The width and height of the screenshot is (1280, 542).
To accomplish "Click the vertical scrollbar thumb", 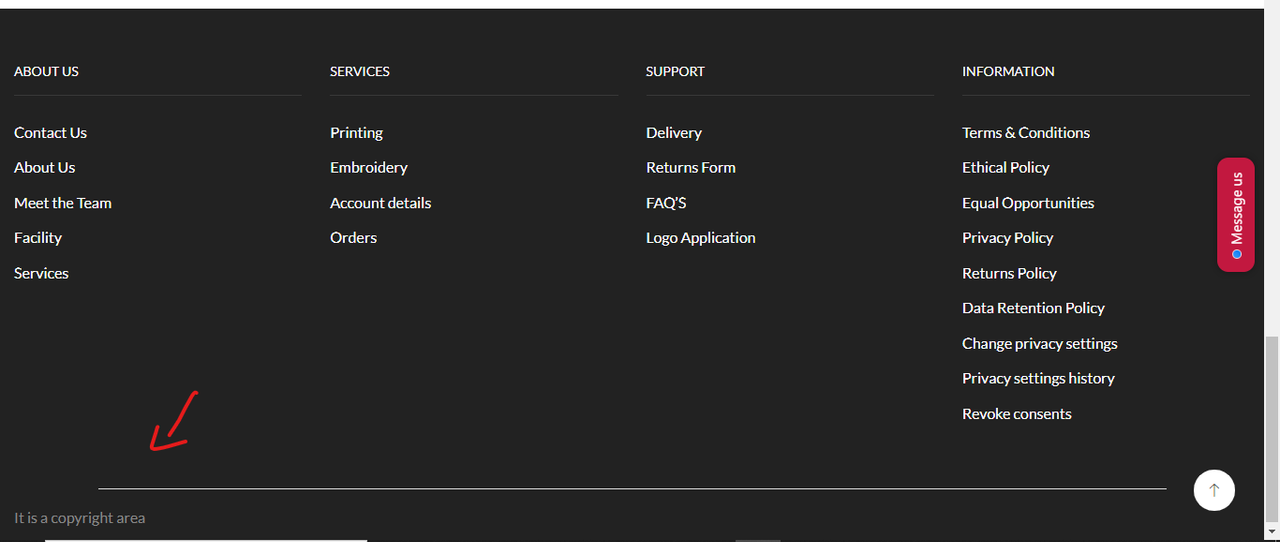I will (x=1271, y=428).
